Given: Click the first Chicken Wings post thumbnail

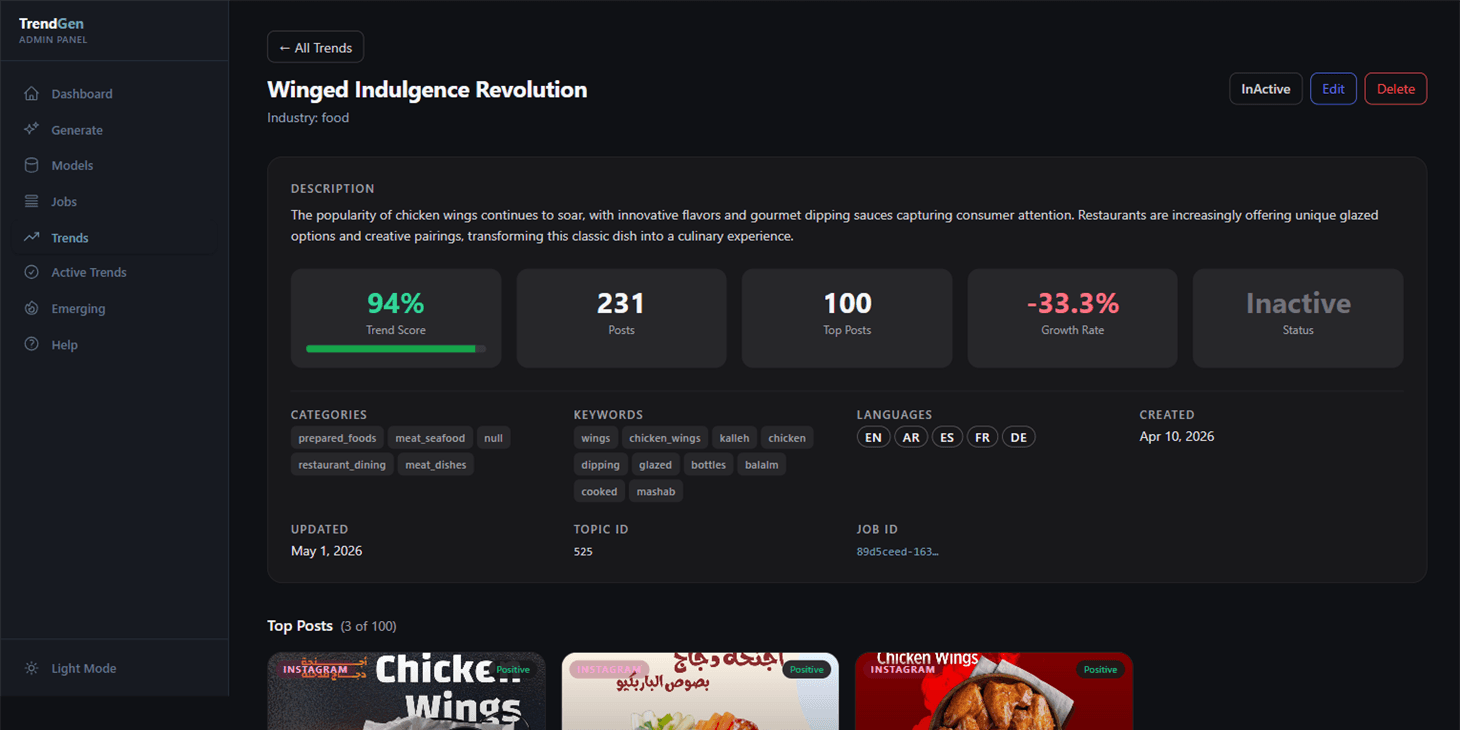Looking at the screenshot, I should (406, 691).
